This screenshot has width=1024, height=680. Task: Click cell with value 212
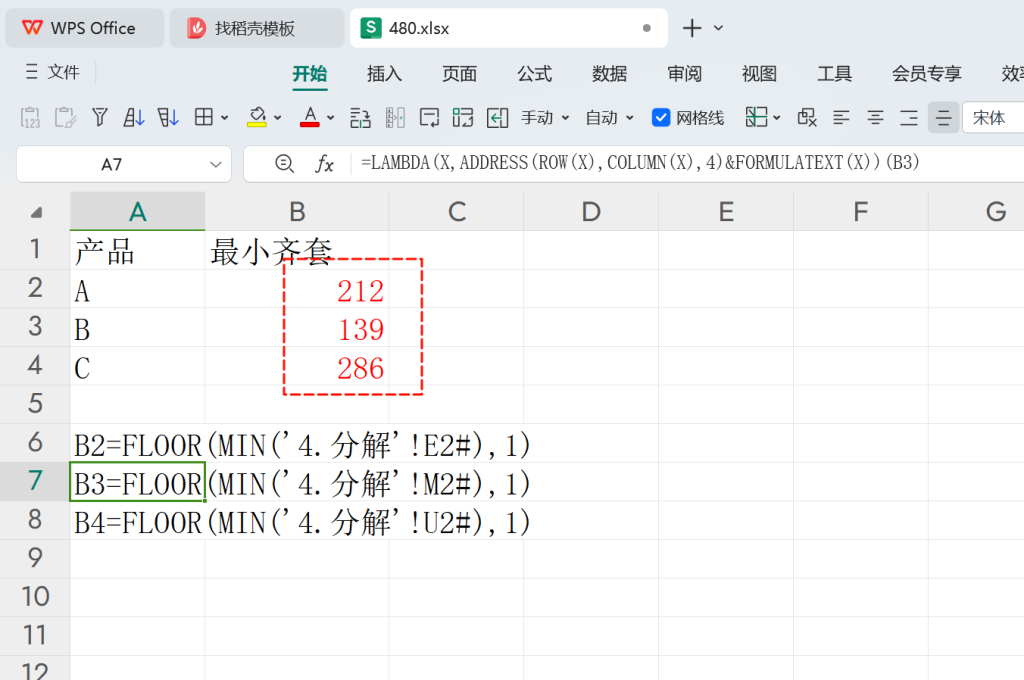297,289
